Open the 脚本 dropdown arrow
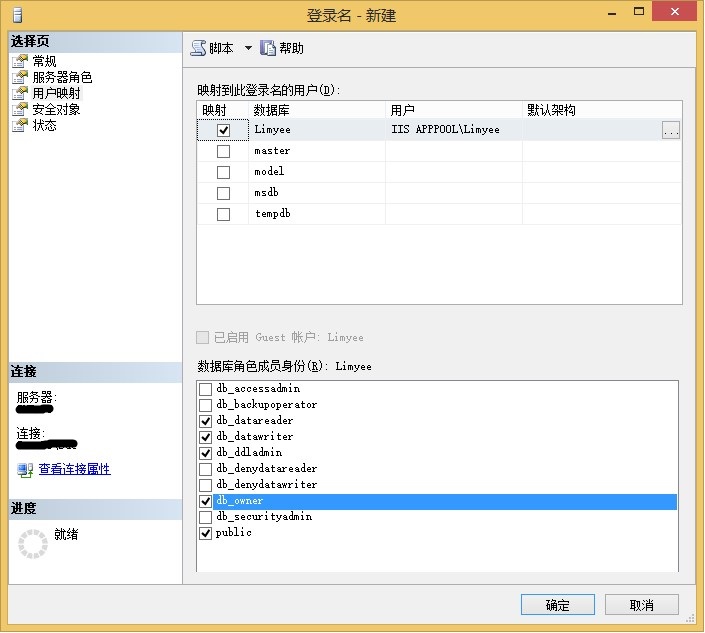705x633 pixels. (248, 48)
